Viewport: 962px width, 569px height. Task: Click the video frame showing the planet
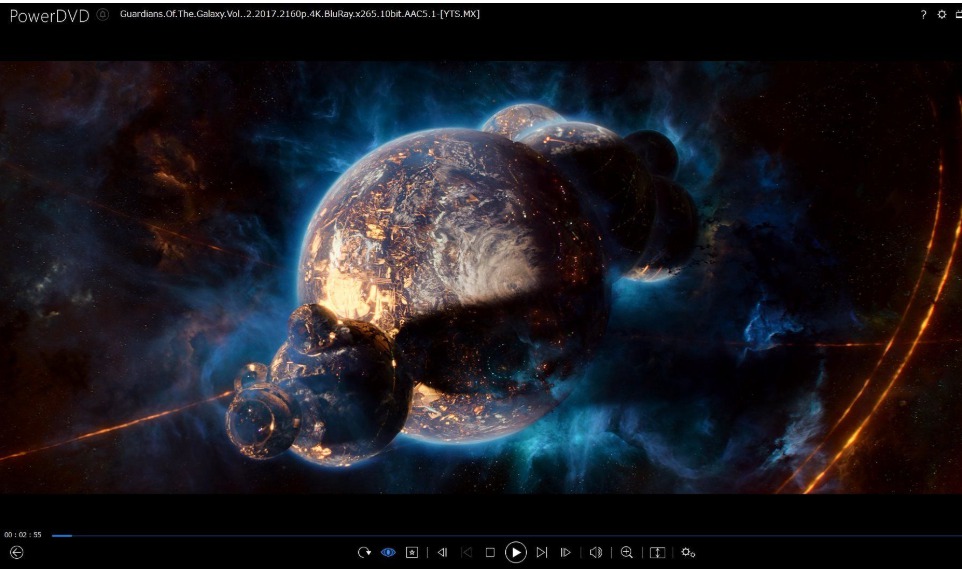(481, 277)
